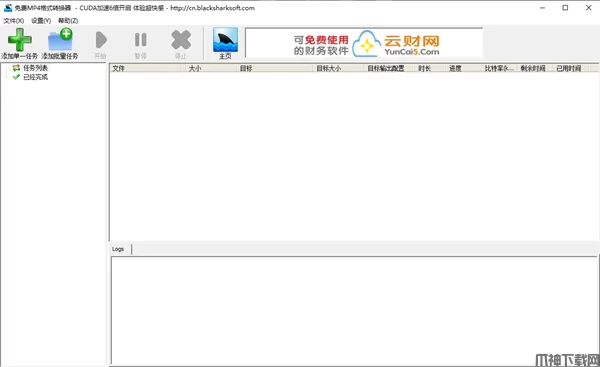600x367 pixels.
Task: Select 已经完成 in the tree
Action: (x=35, y=77)
